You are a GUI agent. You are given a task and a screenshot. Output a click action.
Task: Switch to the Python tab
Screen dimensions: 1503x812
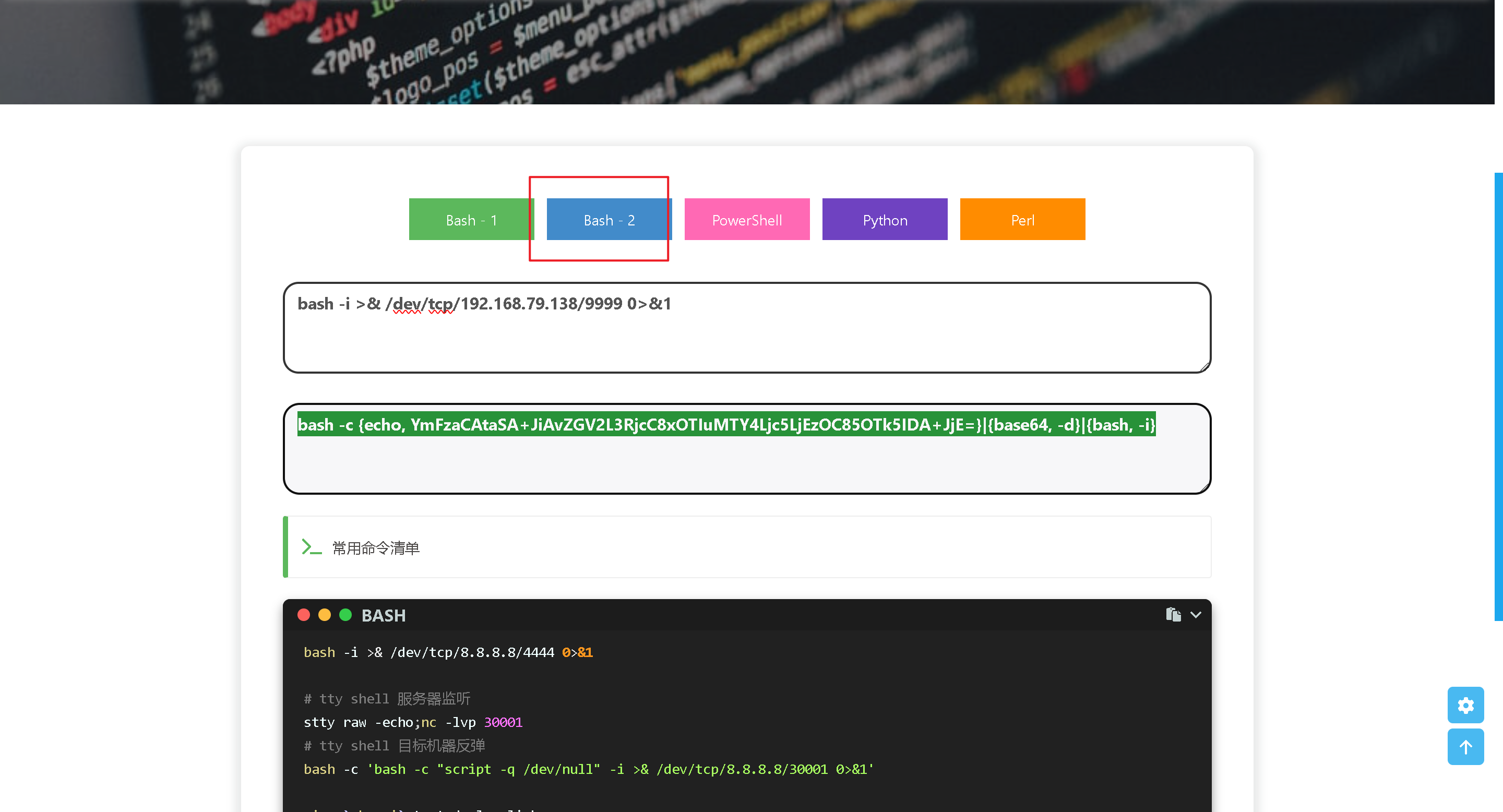click(885, 219)
